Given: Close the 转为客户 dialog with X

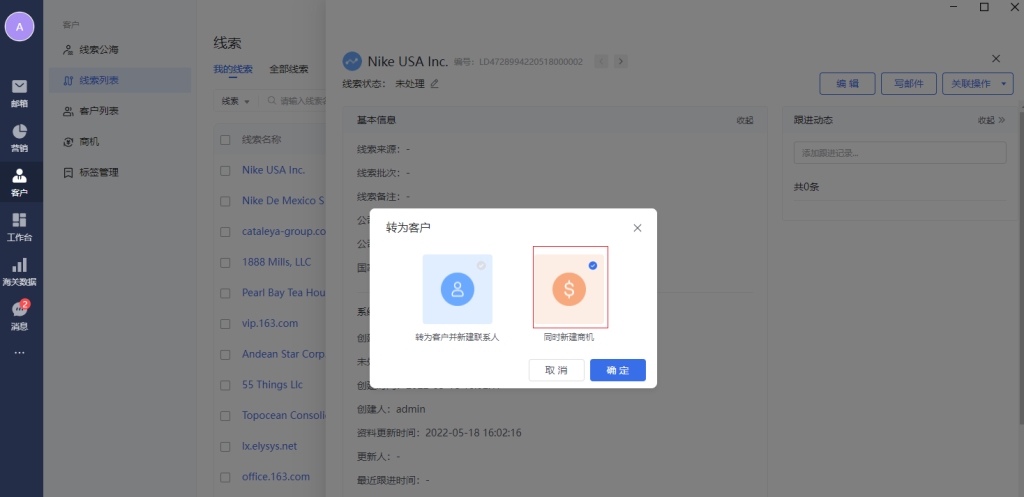Looking at the screenshot, I should click(x=637, y=228).
